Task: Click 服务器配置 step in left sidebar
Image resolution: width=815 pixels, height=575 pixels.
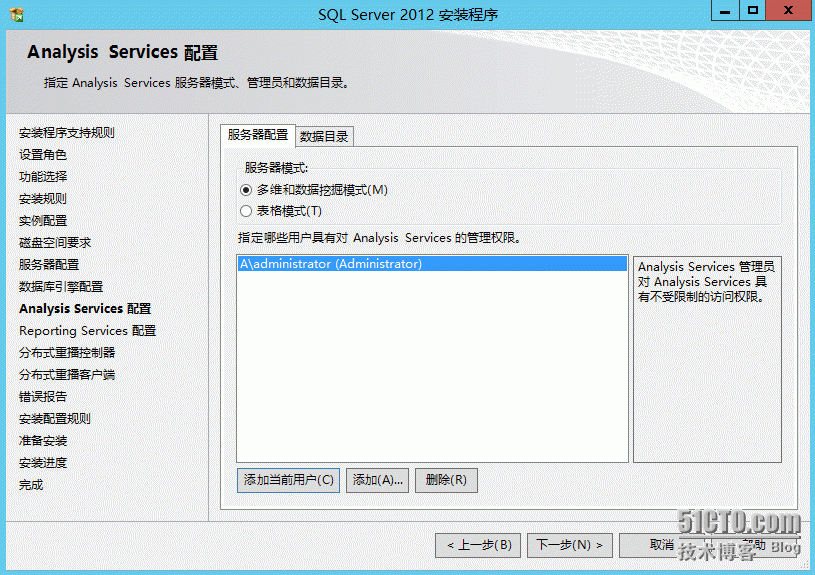Action: (49, 265)
